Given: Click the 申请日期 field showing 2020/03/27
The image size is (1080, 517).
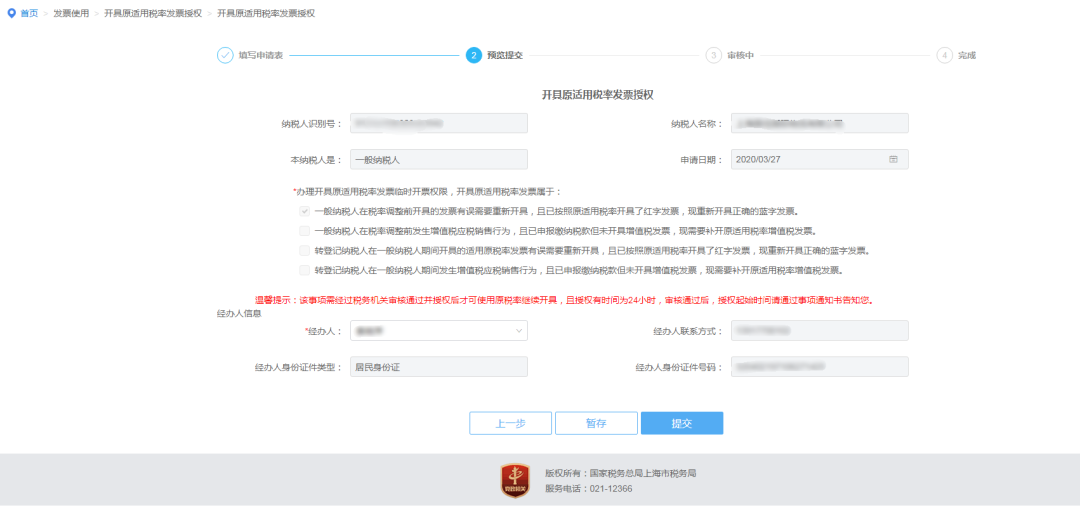Looking at the screenshot, I should point(820,159).
